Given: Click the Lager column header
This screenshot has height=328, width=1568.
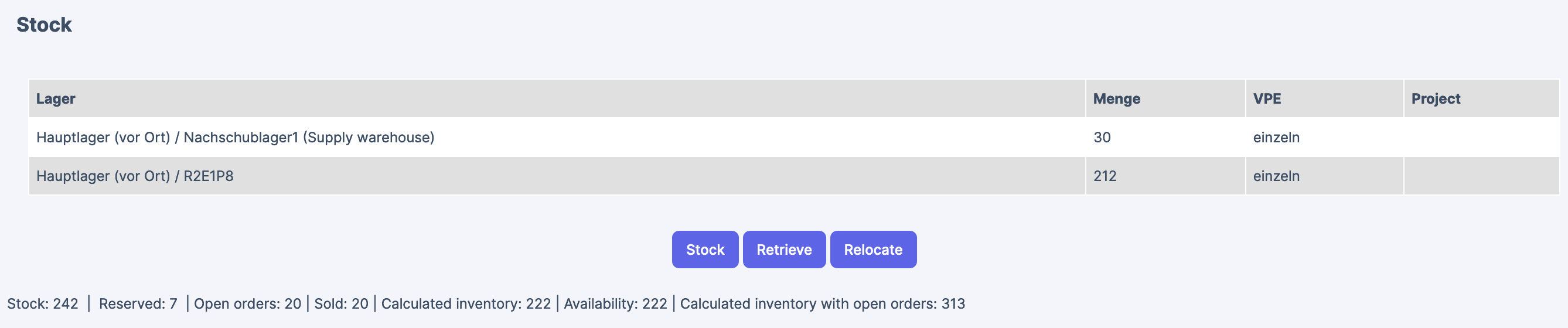Looking at the screenshot, I should coord(56,98).
